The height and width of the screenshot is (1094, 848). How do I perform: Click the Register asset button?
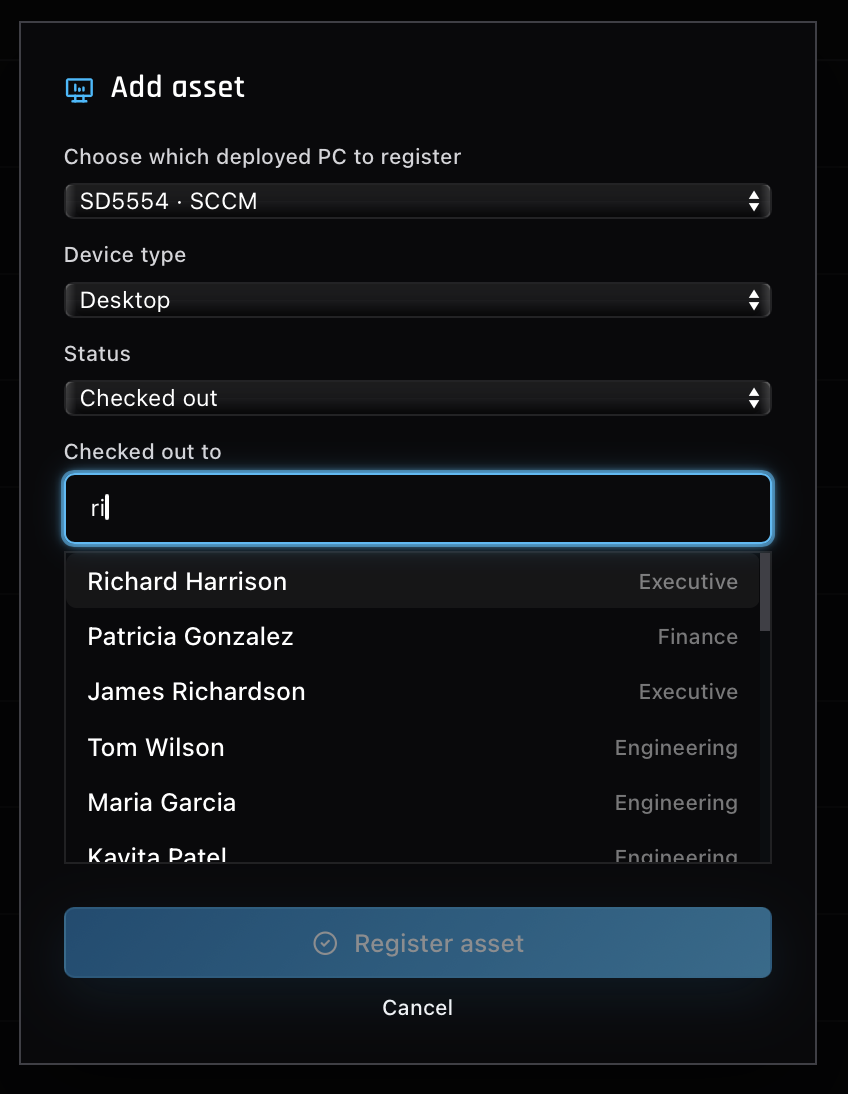417,943
